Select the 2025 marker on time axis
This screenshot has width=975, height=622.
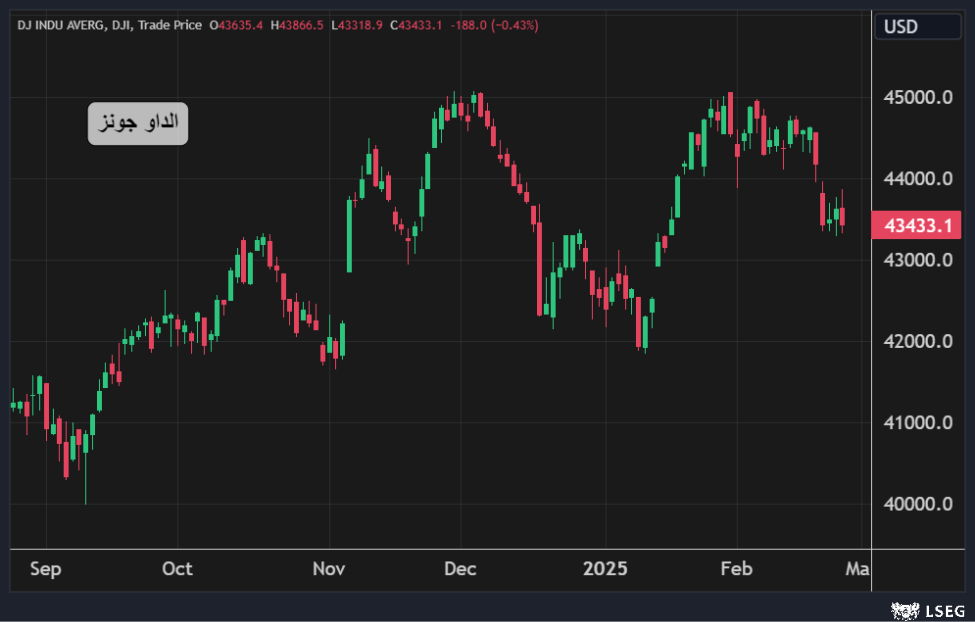pyautogui.click(x=605, y=569)
